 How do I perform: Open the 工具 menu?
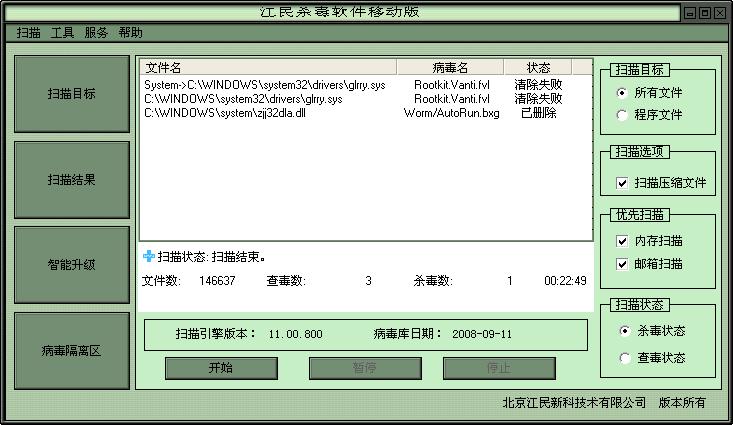coord(62,33)
